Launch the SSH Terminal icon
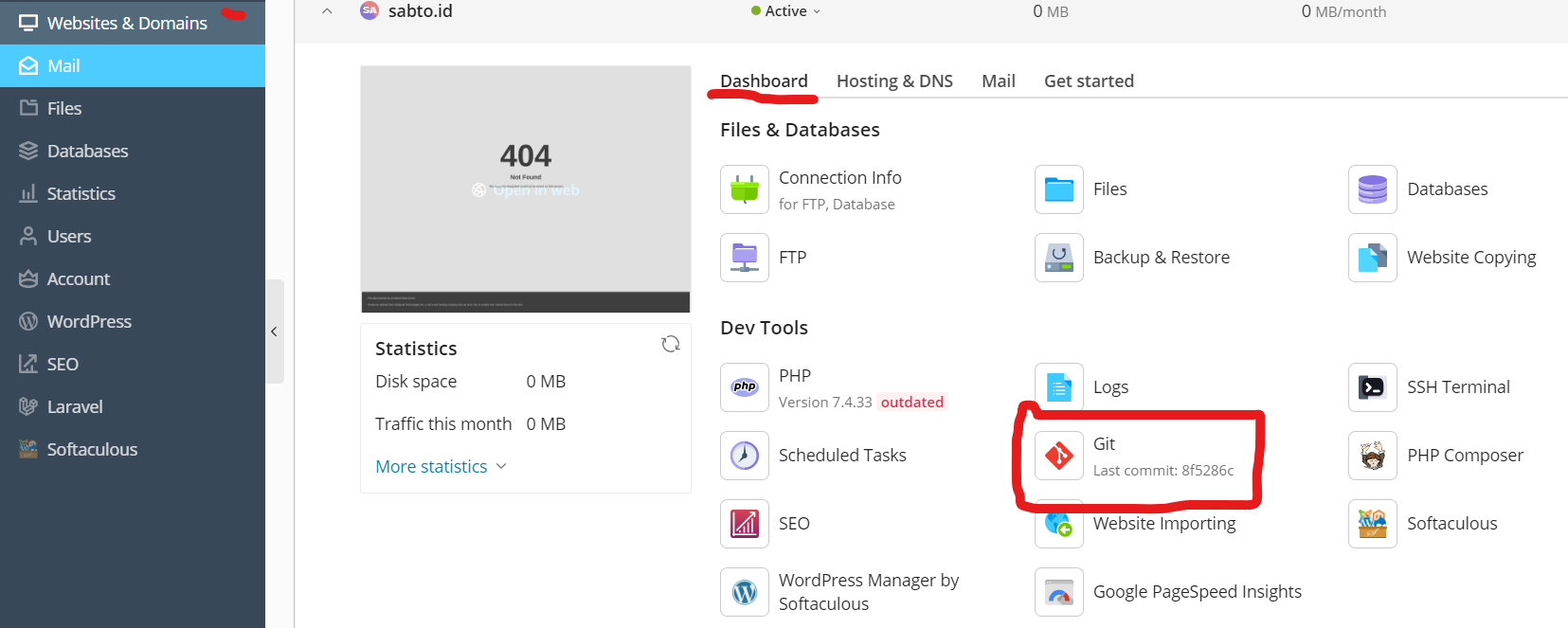Screen dimensions: 1568x628 [1373, 387]
